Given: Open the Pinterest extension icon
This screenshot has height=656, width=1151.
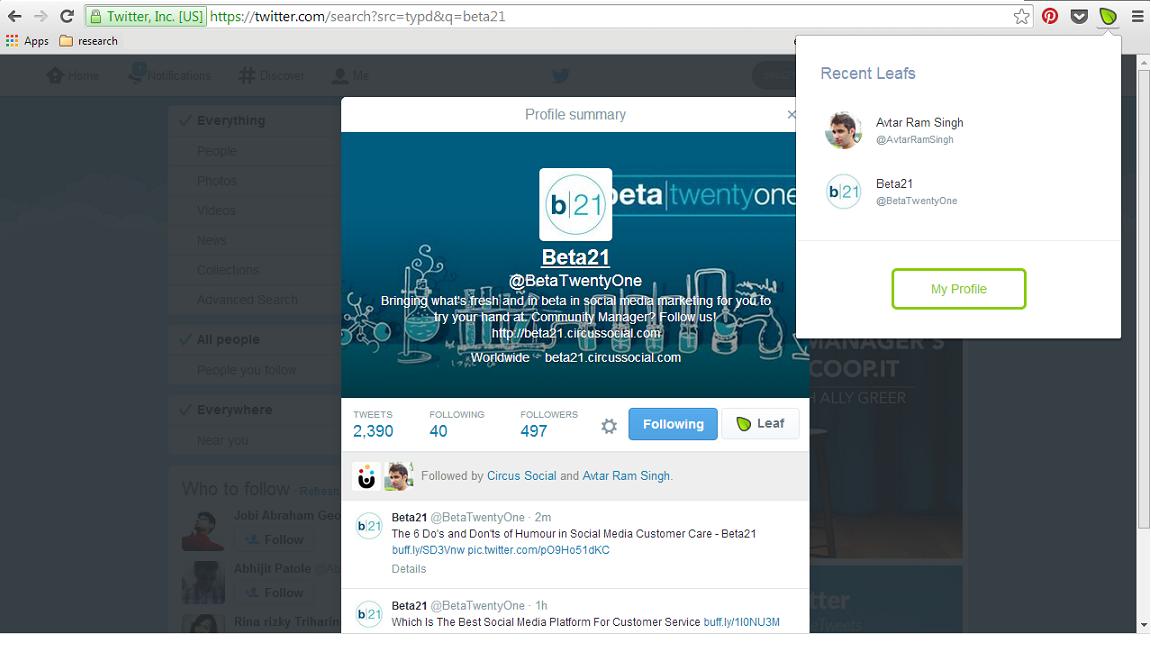Looking at the screenshot, I should pos(1050,16).
